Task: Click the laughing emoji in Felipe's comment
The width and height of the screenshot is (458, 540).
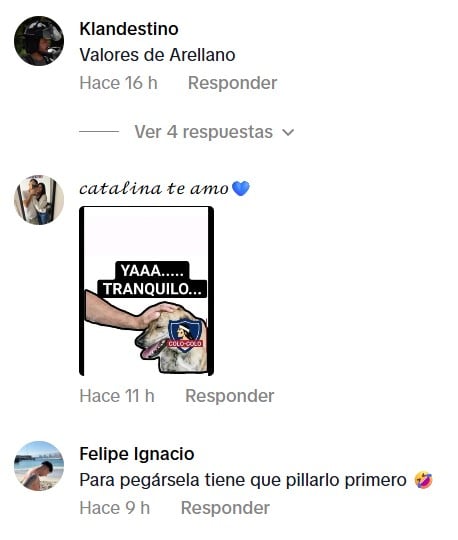Action: (x=424, y=480)
